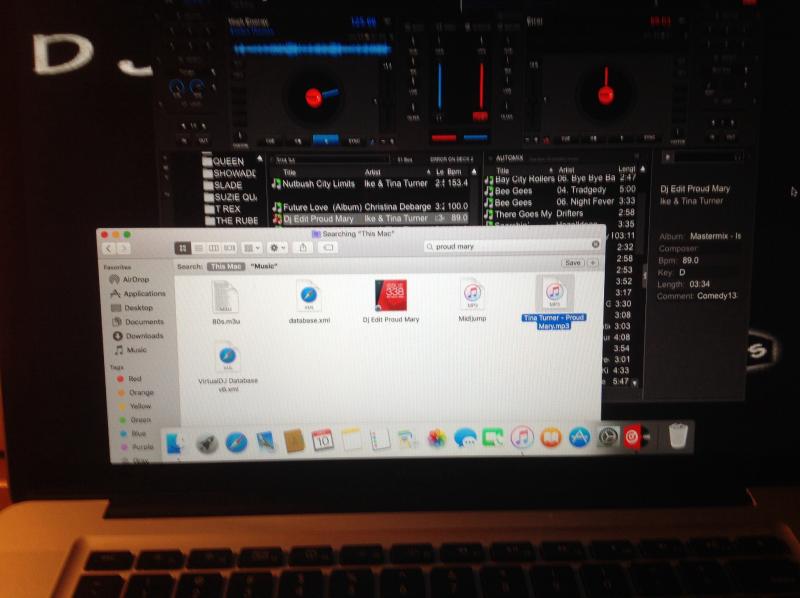
Task: Select the Dj Edit Proud Mary file
Action: (391, 301)
